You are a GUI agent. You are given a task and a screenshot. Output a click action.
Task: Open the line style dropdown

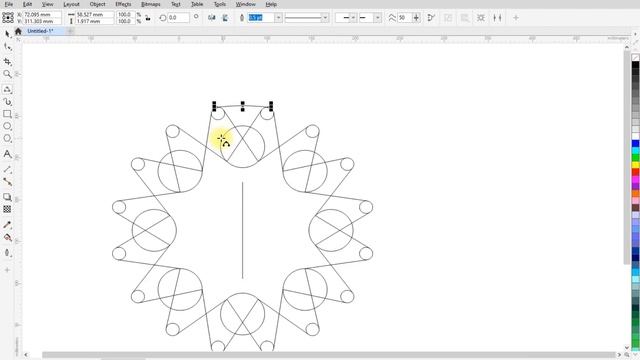[x=325, y=18]
